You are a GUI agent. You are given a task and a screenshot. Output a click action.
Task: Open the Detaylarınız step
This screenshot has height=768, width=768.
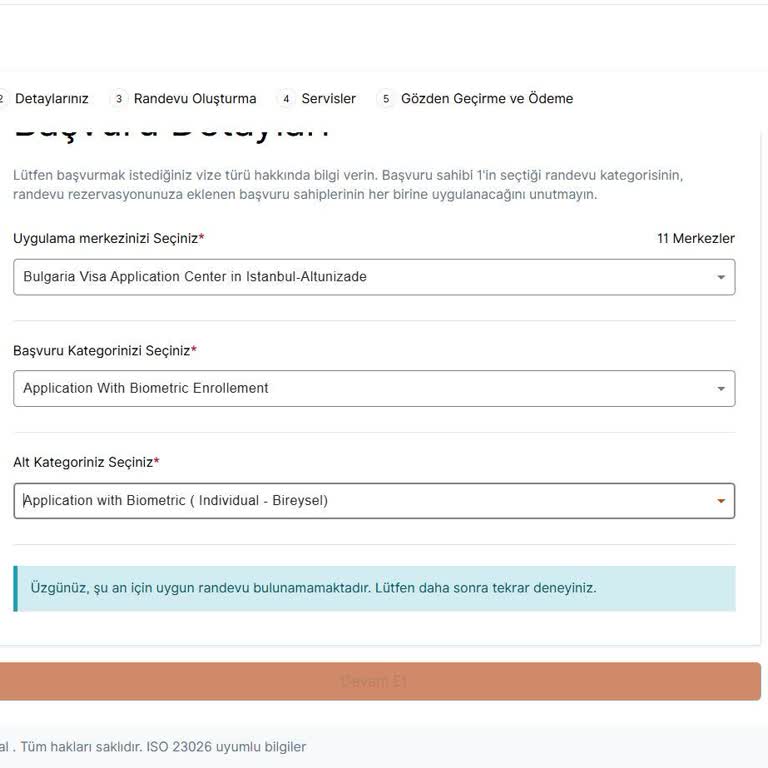[51, 99]
